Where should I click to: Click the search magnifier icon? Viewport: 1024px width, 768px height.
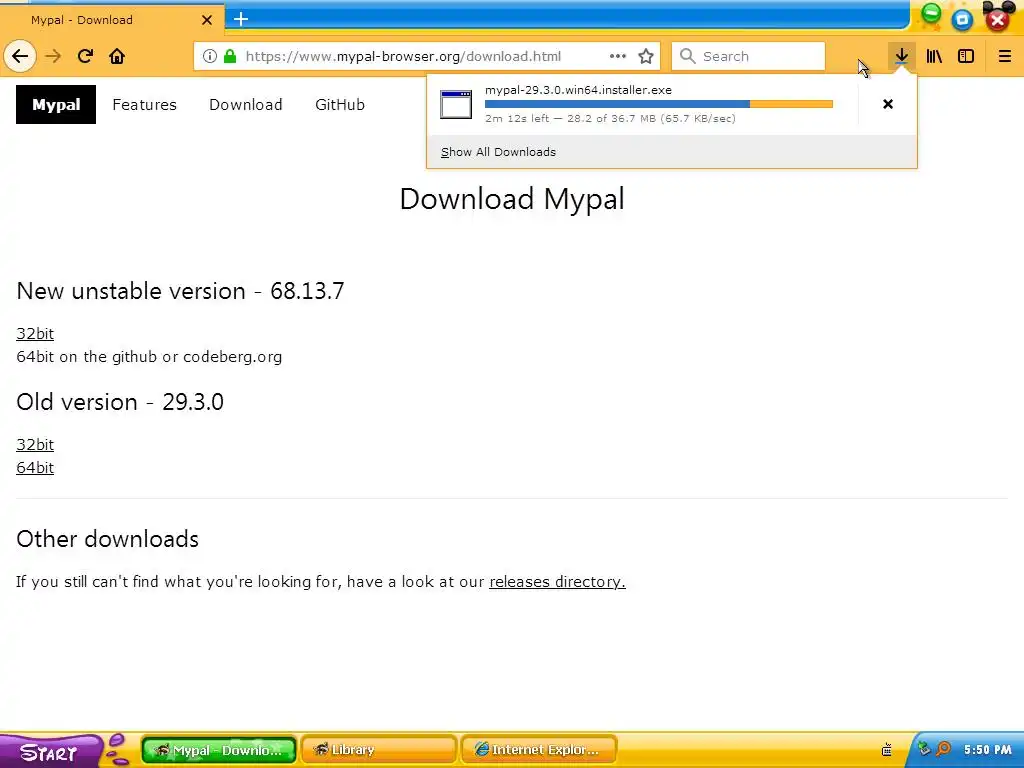(x=687, y=56)
